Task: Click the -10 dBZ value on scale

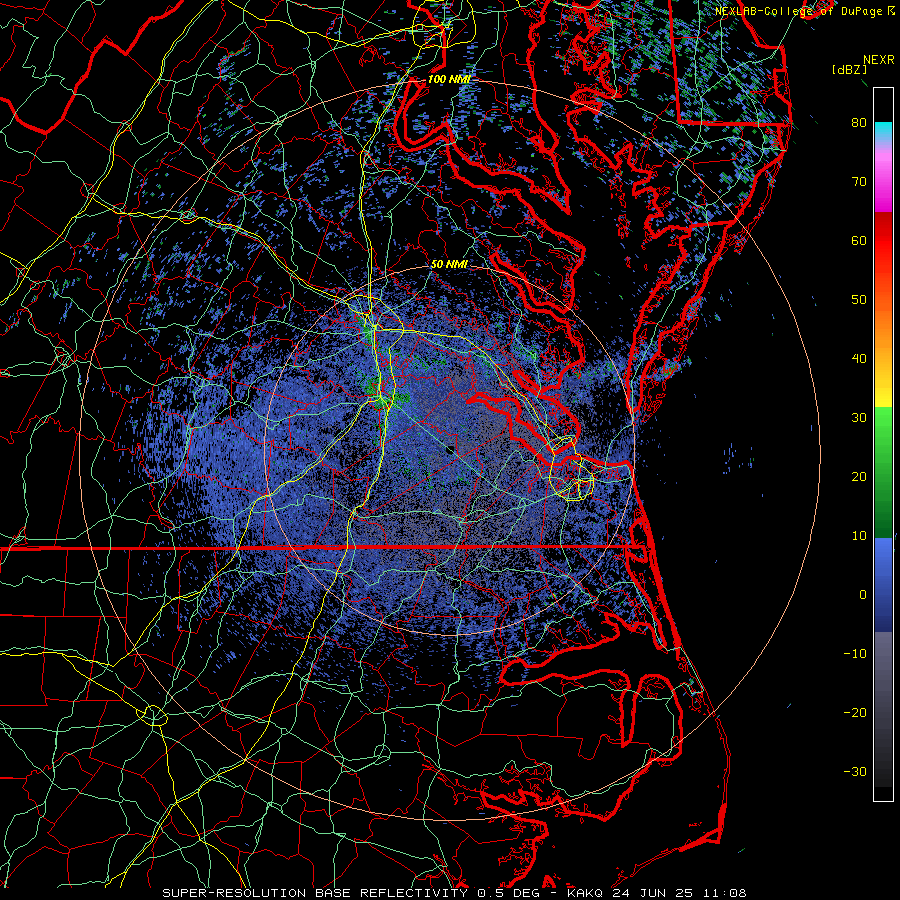Action: pyautogui.click(x=855, y=654)
